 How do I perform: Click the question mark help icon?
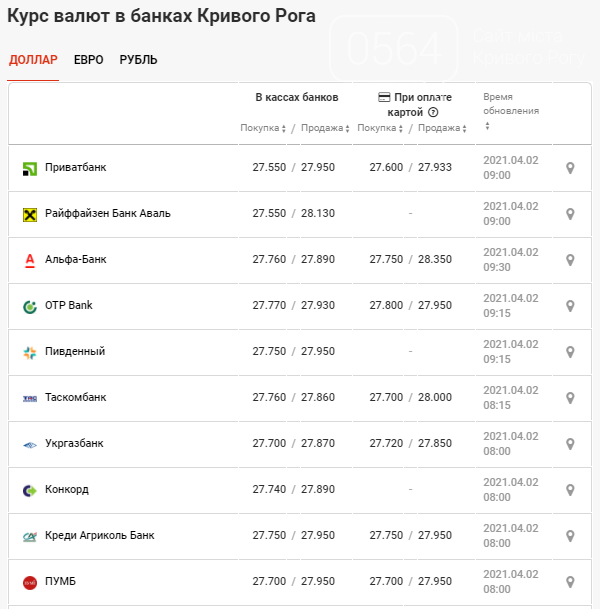click(433, 113)
